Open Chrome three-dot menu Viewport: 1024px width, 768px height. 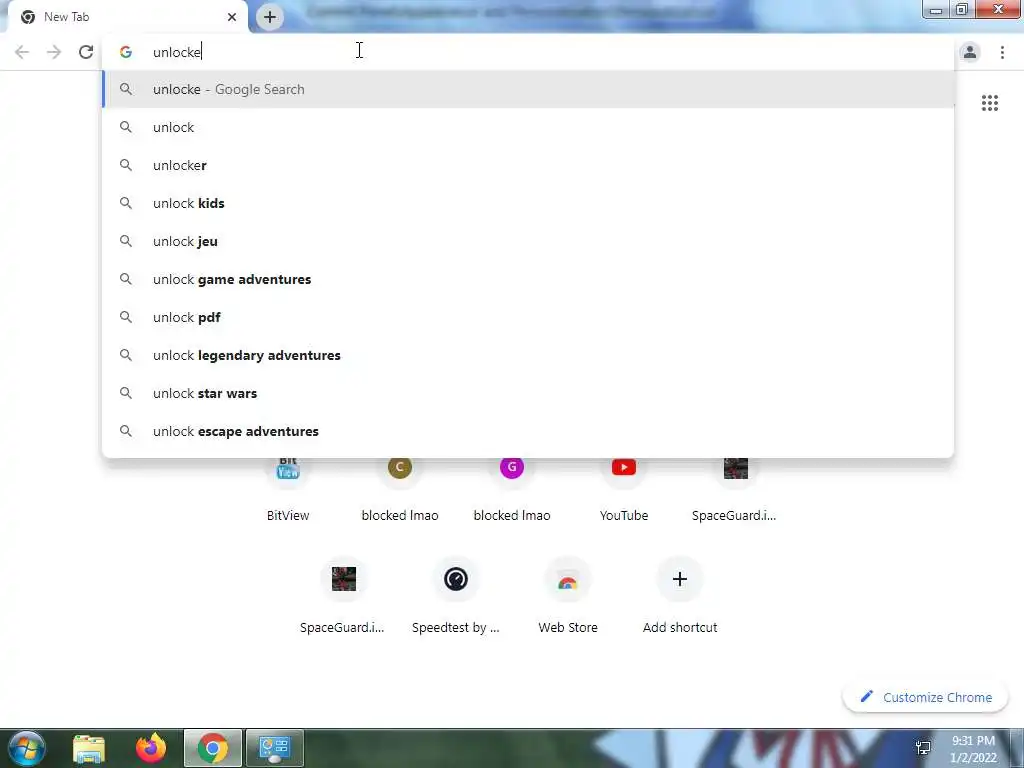pos(1002,52)
